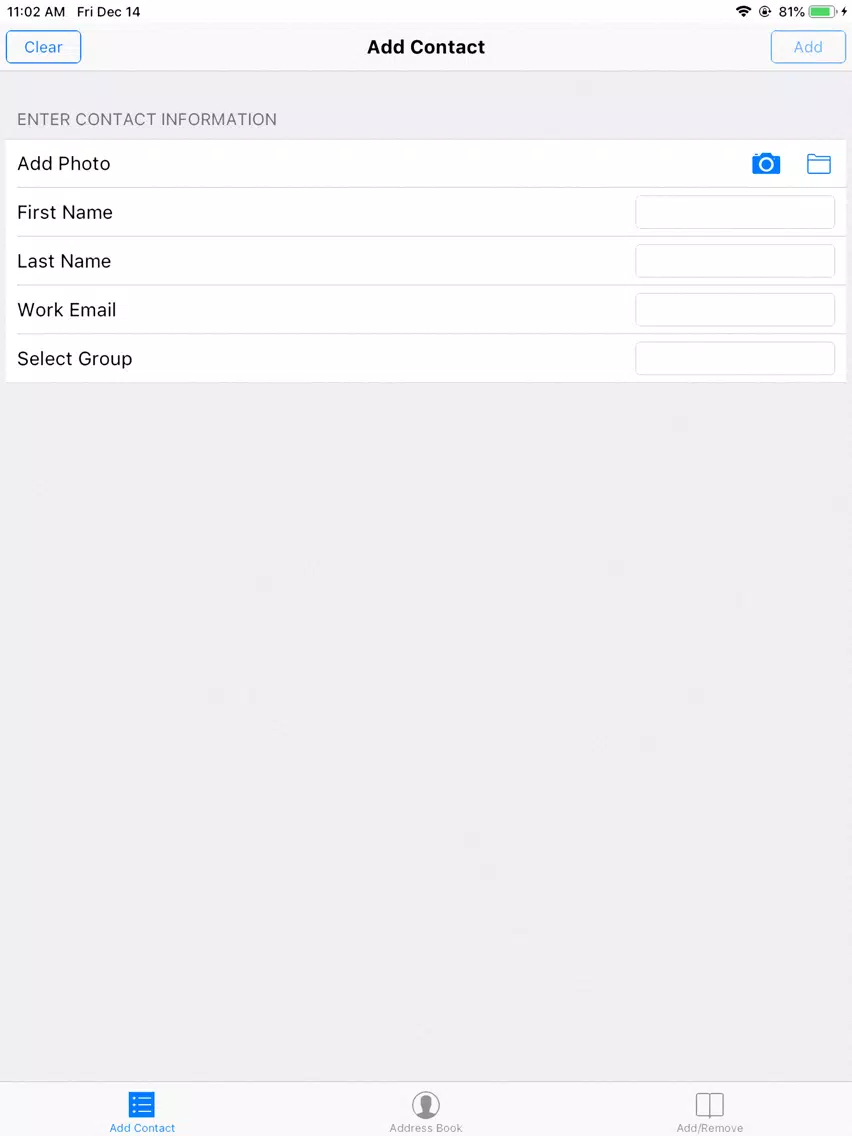Tap the orientation lock status icon
The image size is (852, 1136).
click(x=765, y=12)
